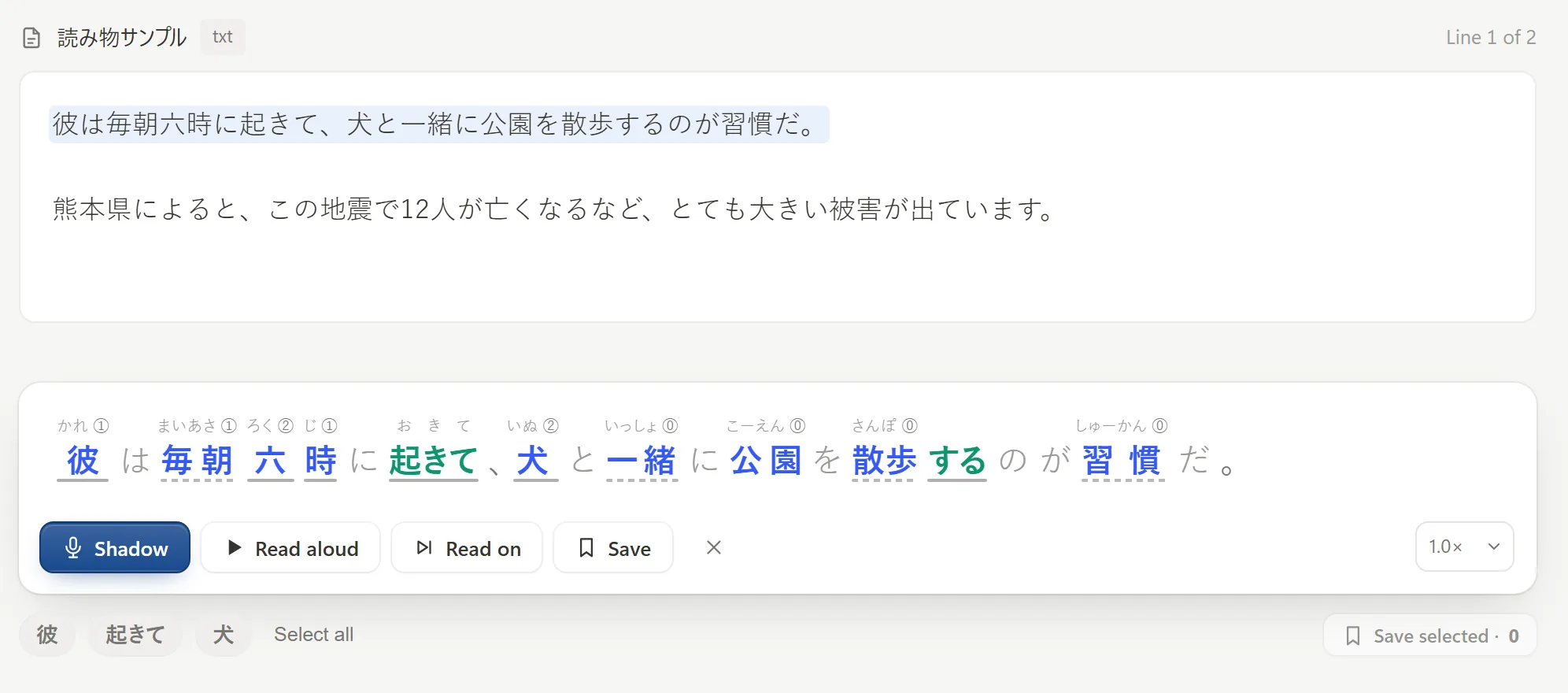
Task: Click the play triangle icon in Read aloud
Action: click(x=234, y=547)
